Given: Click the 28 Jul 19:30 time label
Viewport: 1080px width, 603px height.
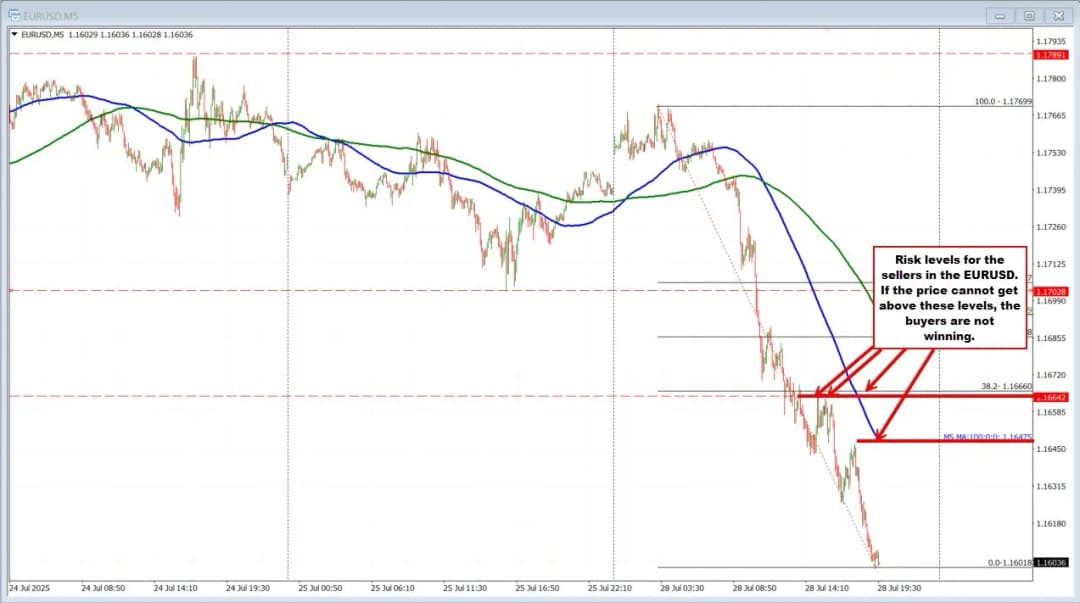Looking at the screenshot, I should point(898,588).
